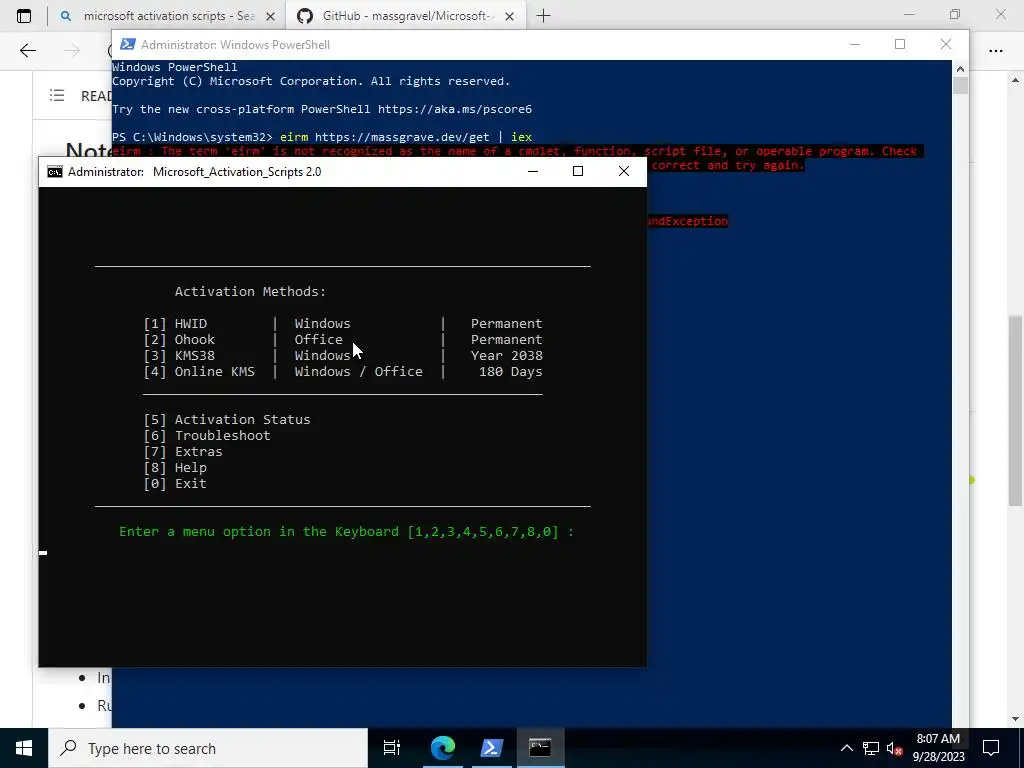Click the https://massgrave.dev/get command text

click(402, 137)
